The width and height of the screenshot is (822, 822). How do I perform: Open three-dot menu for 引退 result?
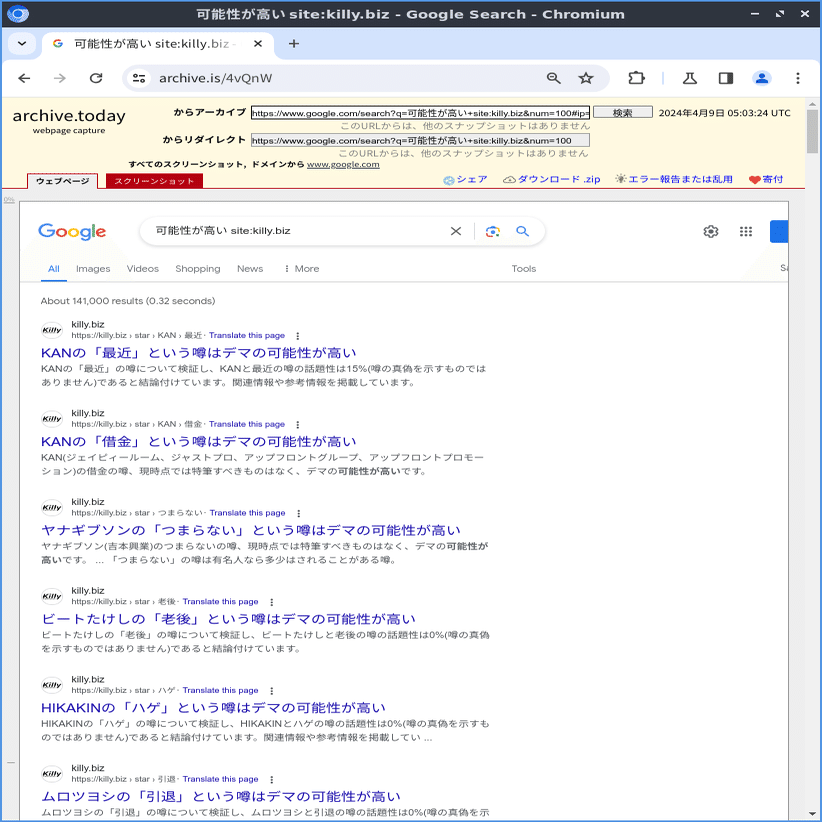[x=272, y=779]
